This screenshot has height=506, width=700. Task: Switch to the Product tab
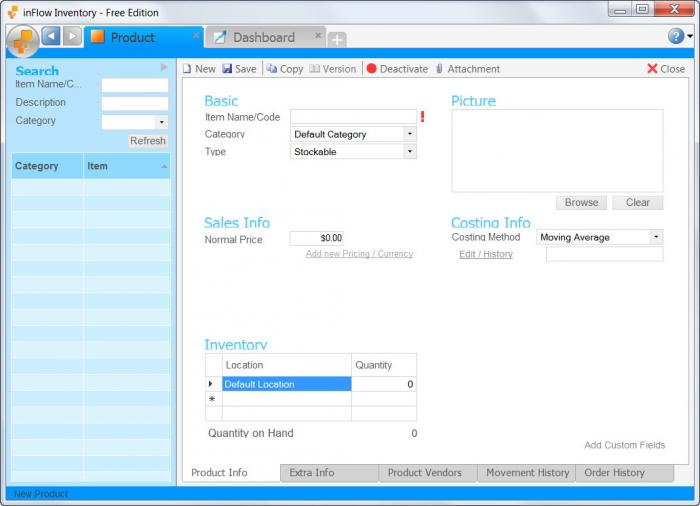click(x=144, y=38)
